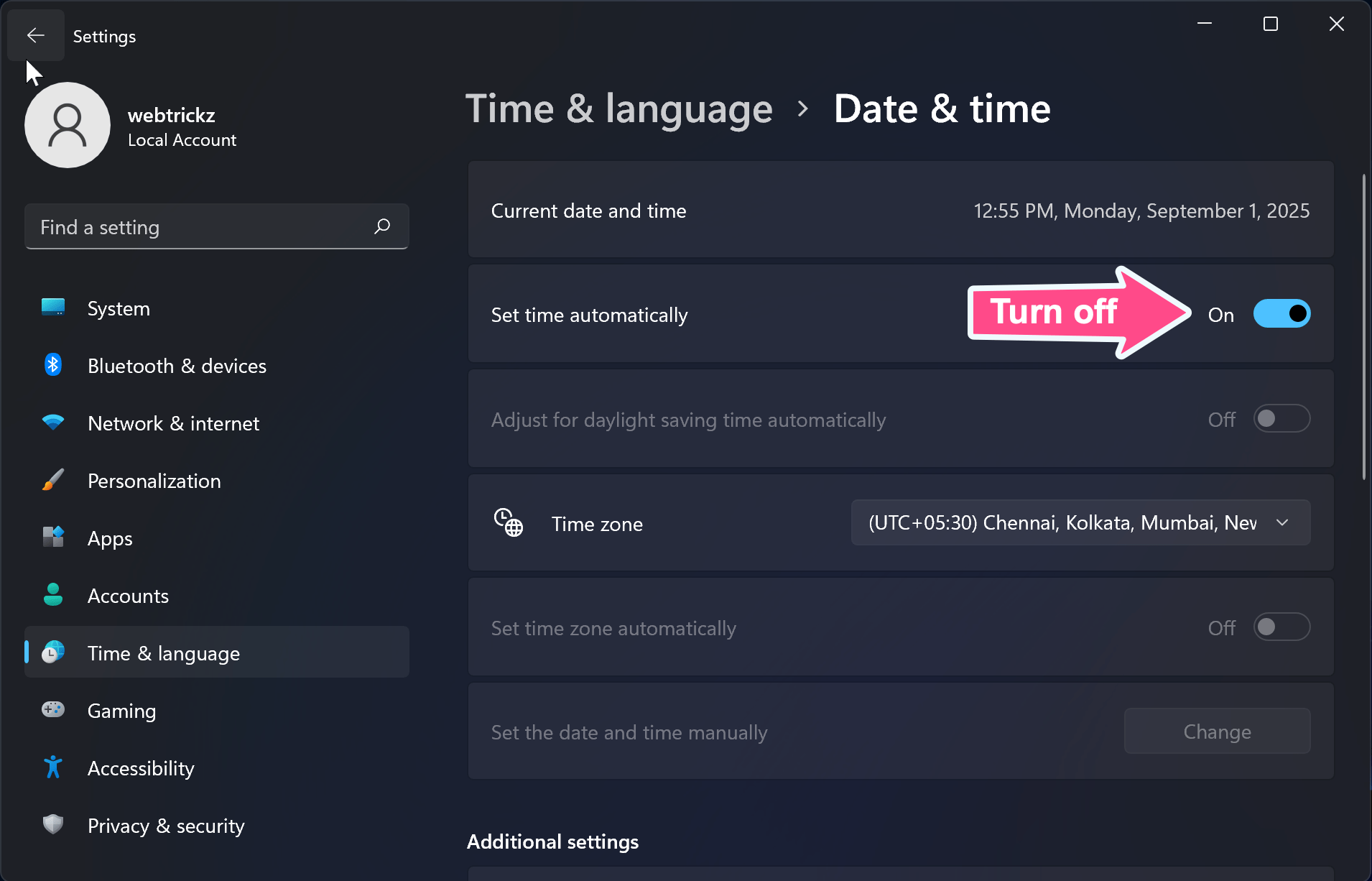This screenshot has height=881, width=1372.
Task: Toggle Set time zone automatically on
Action: [1281, 627]
